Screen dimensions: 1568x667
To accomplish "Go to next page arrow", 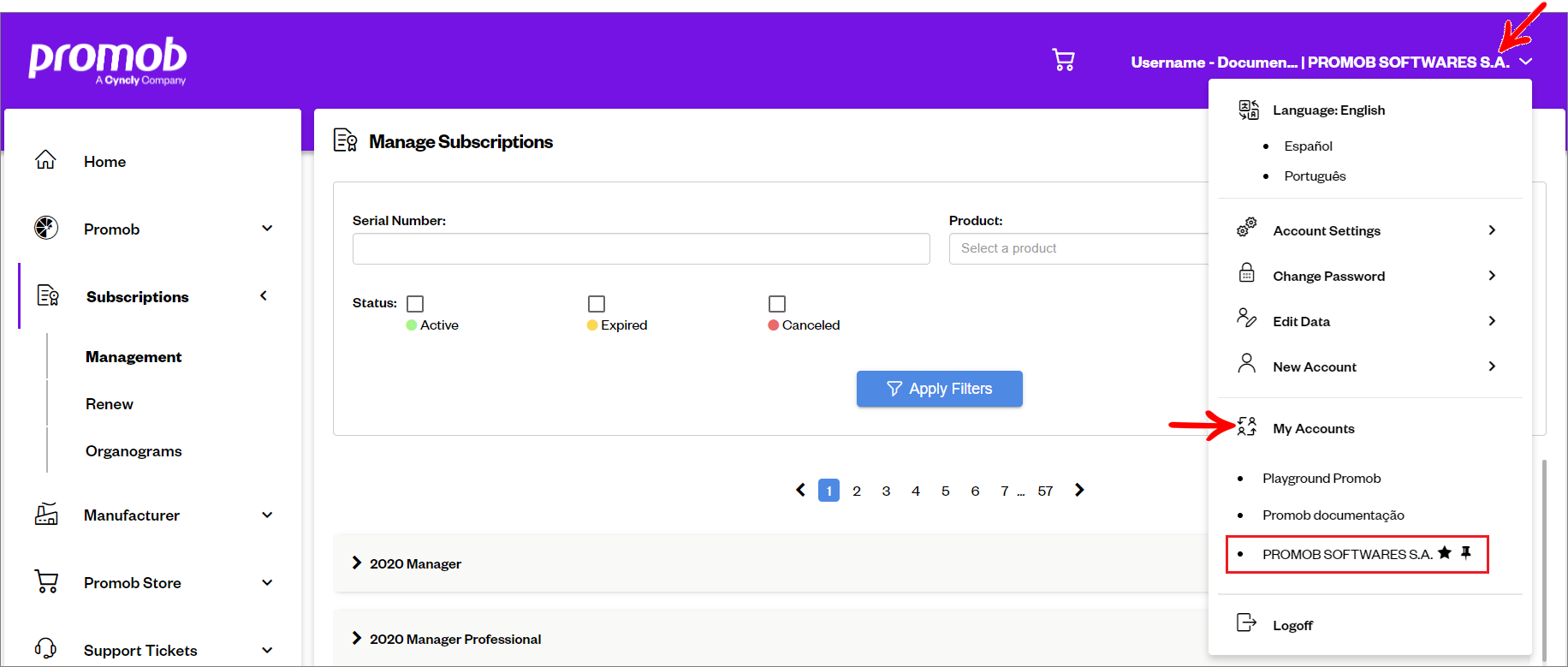I will coord(1079,490).
